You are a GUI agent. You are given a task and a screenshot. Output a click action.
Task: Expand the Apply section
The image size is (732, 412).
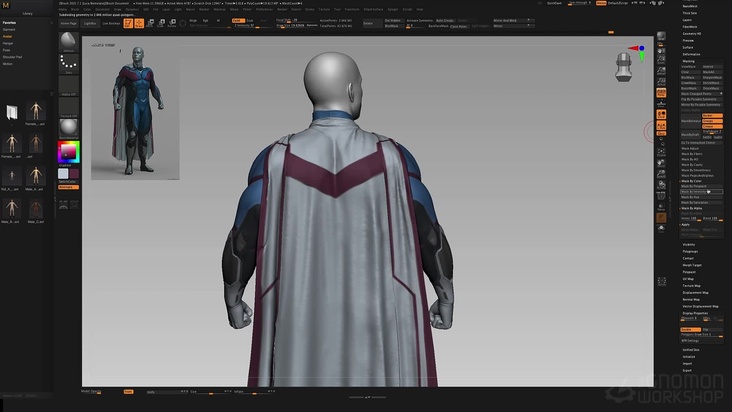(x=685, y=225)
